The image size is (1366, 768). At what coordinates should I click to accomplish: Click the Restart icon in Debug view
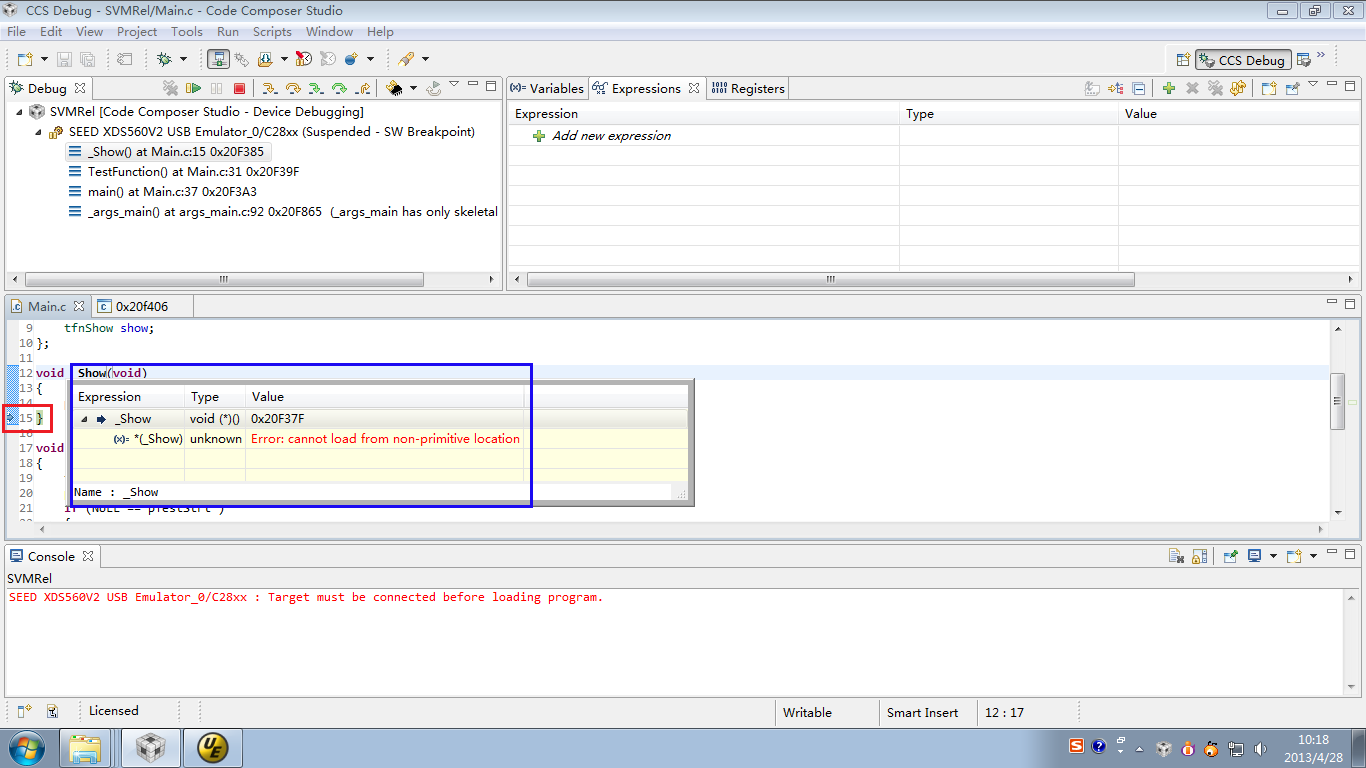[434, 88]
